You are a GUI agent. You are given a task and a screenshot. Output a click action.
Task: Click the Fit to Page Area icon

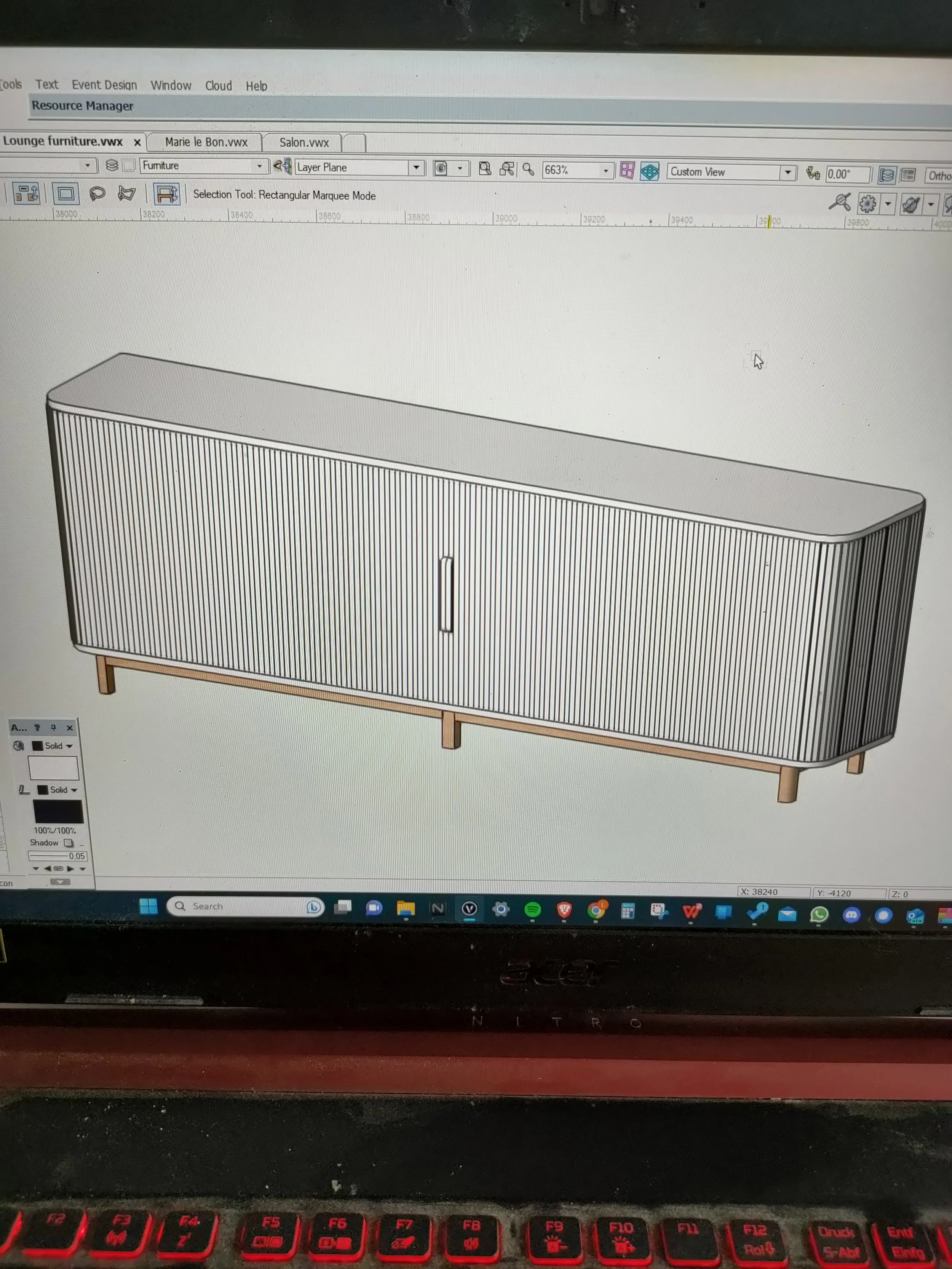tap(485, 168)
